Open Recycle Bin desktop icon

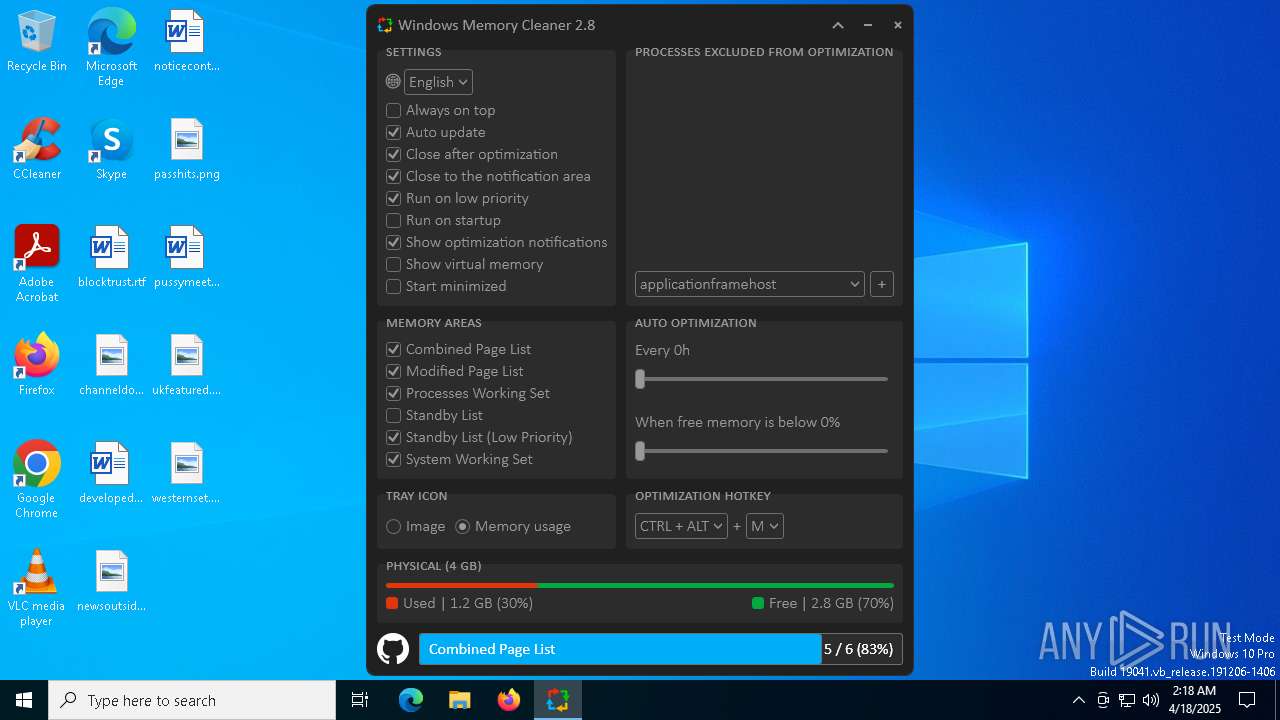tap(37, 41)
